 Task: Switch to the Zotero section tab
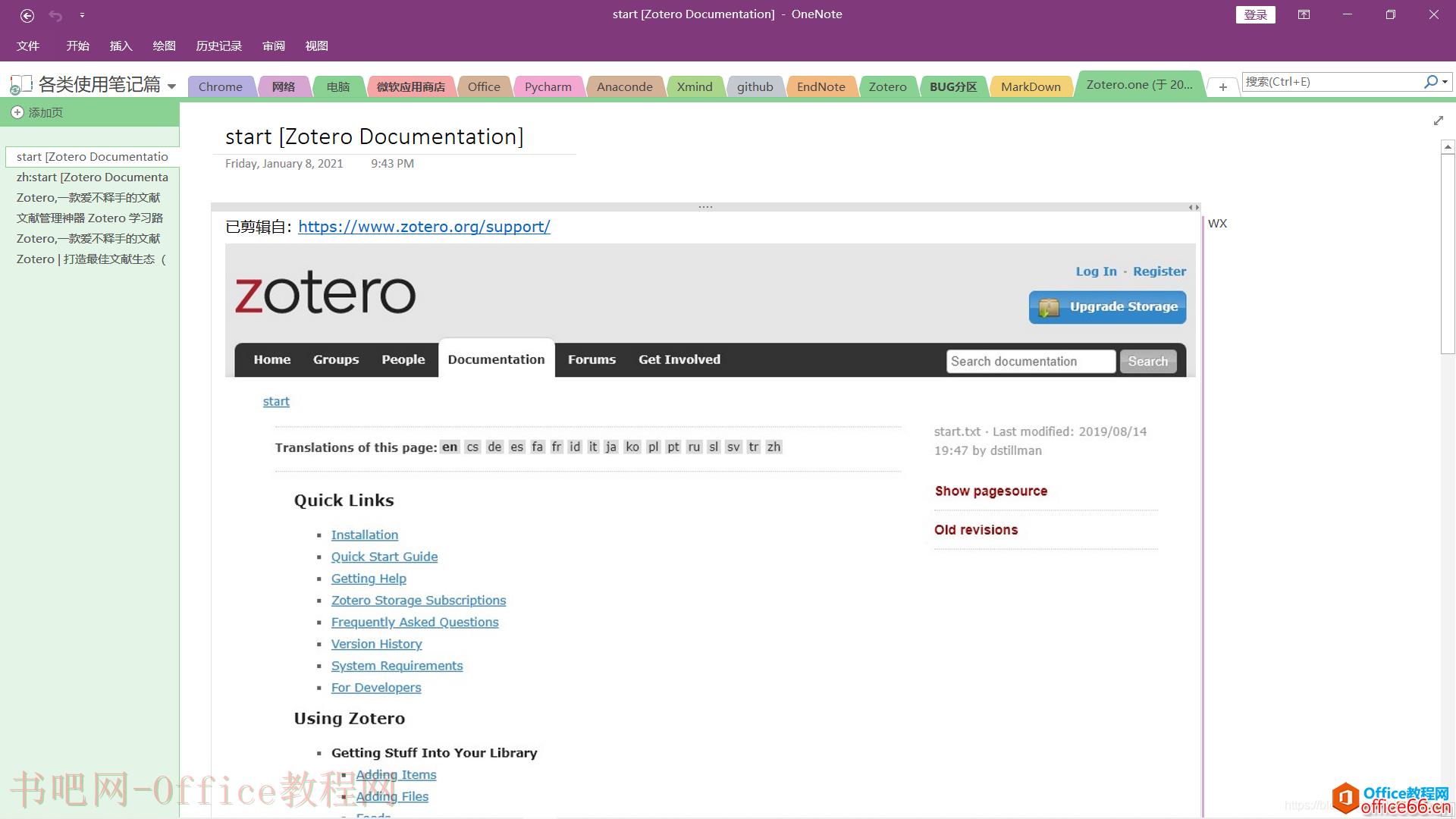pyautogui.click(x=888, y=86)
